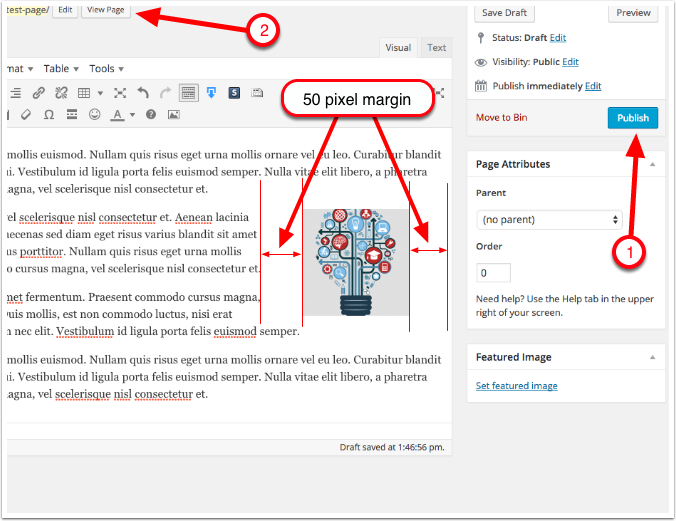Click the blue Publish button
Viewport: 676px width, 521px height.
click(x=633, y=118)
